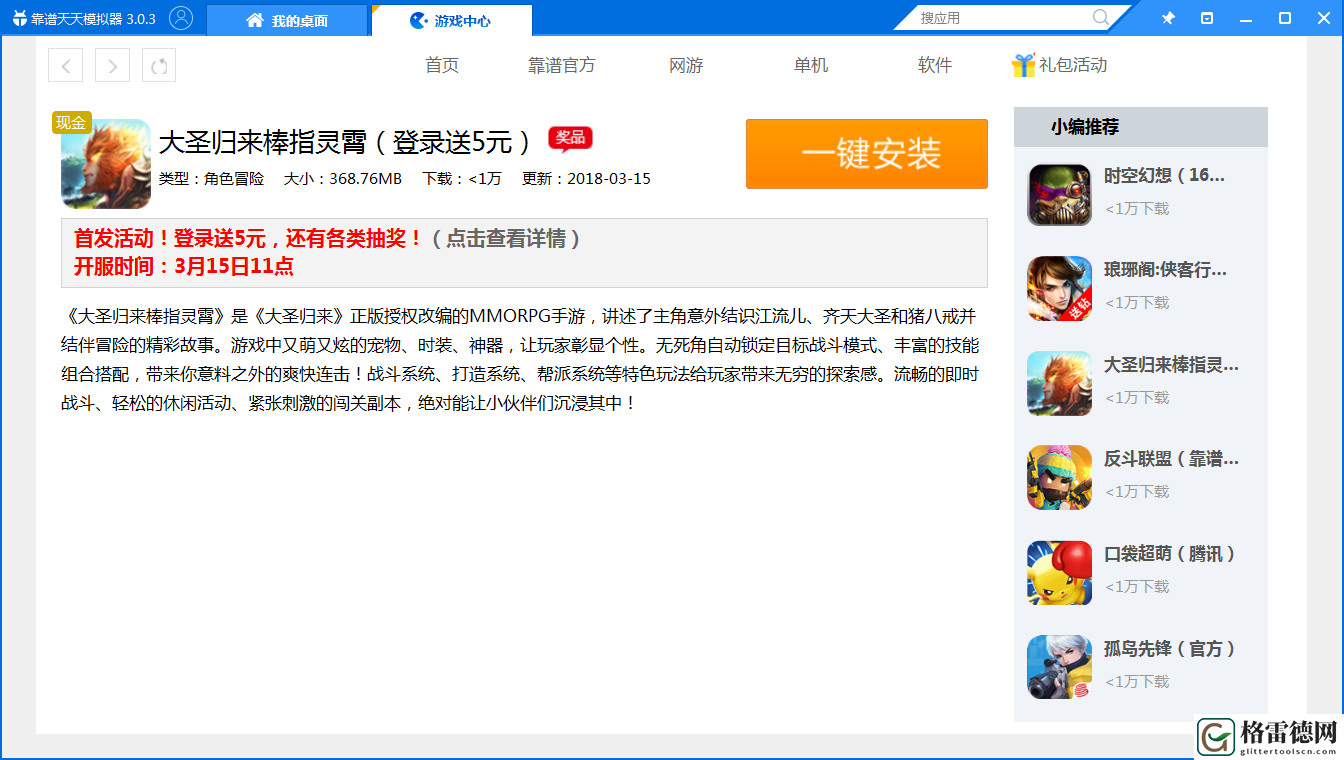This screenshot has width=1344, height=760.
Task: Open the 单机 navigation item
Action: tap(811, 65)
